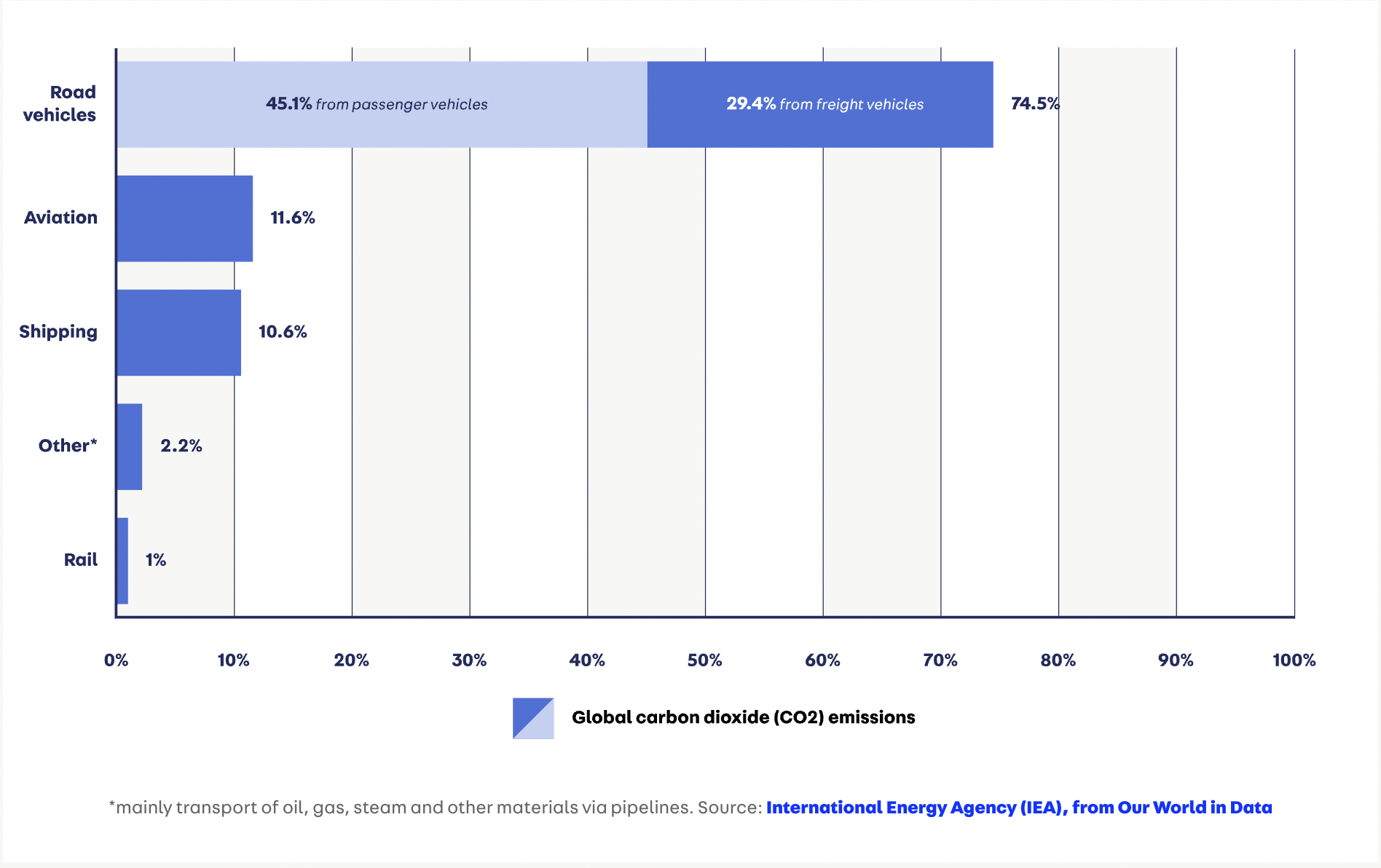
Task: Click the 100% x-axis tick label
Action: (1294, 660)
